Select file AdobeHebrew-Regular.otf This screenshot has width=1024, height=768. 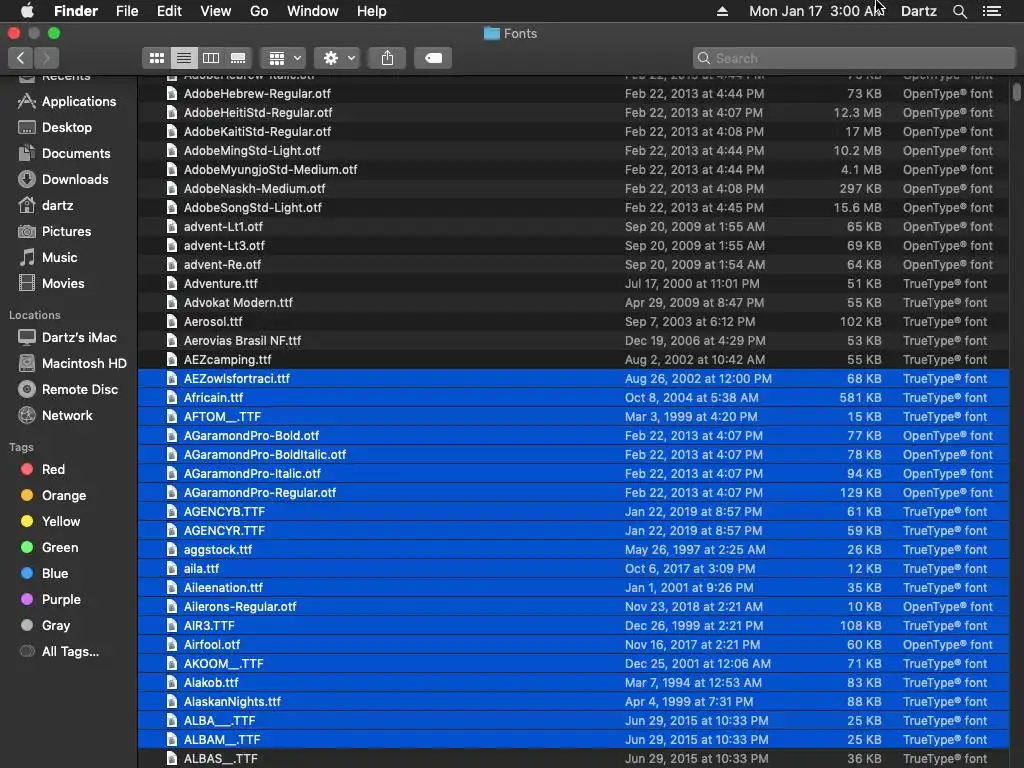point(573,93)
